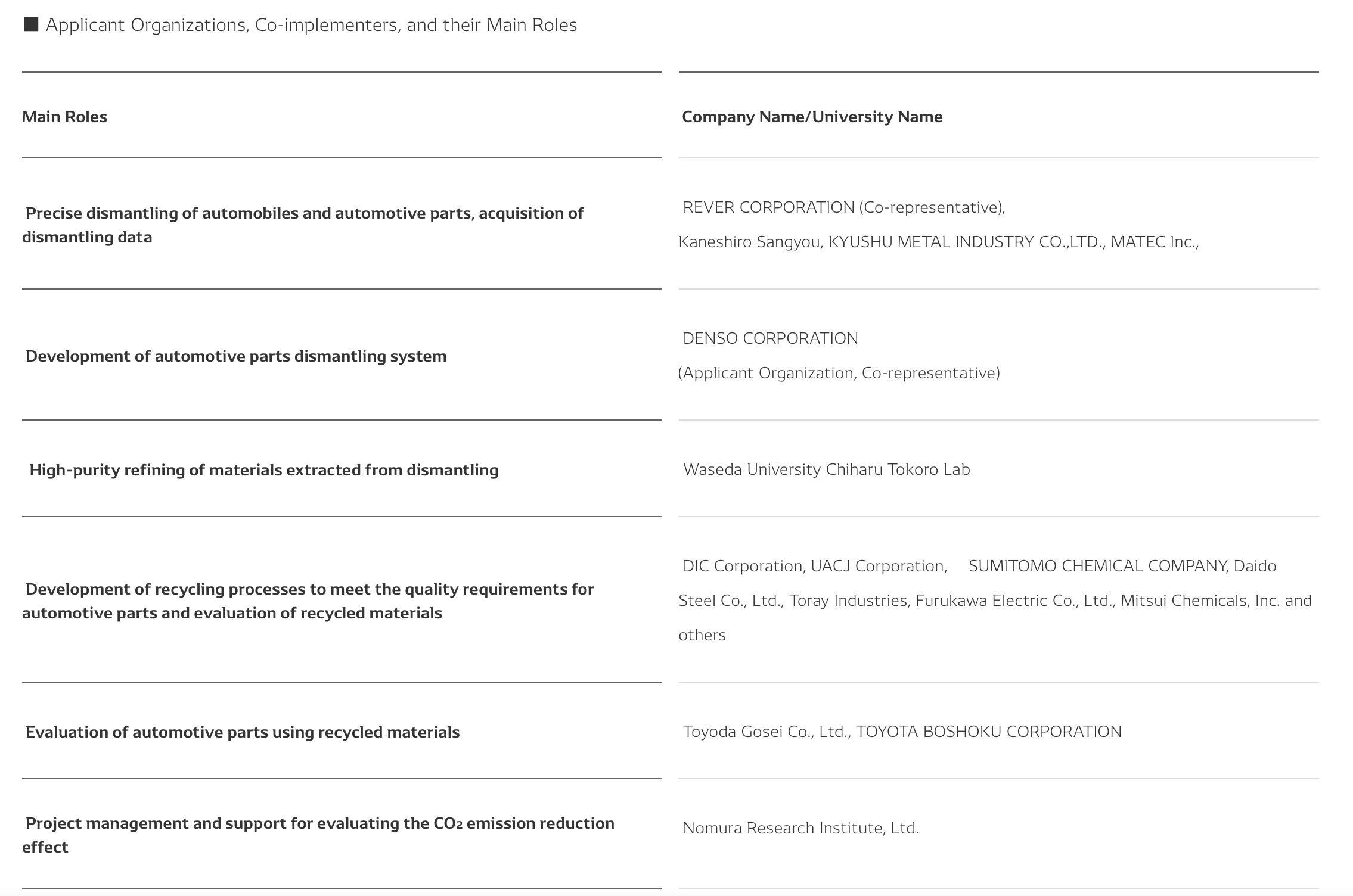Click the 'Project management and support' role cell
The image size is (1353, 896).
[319, 835]
